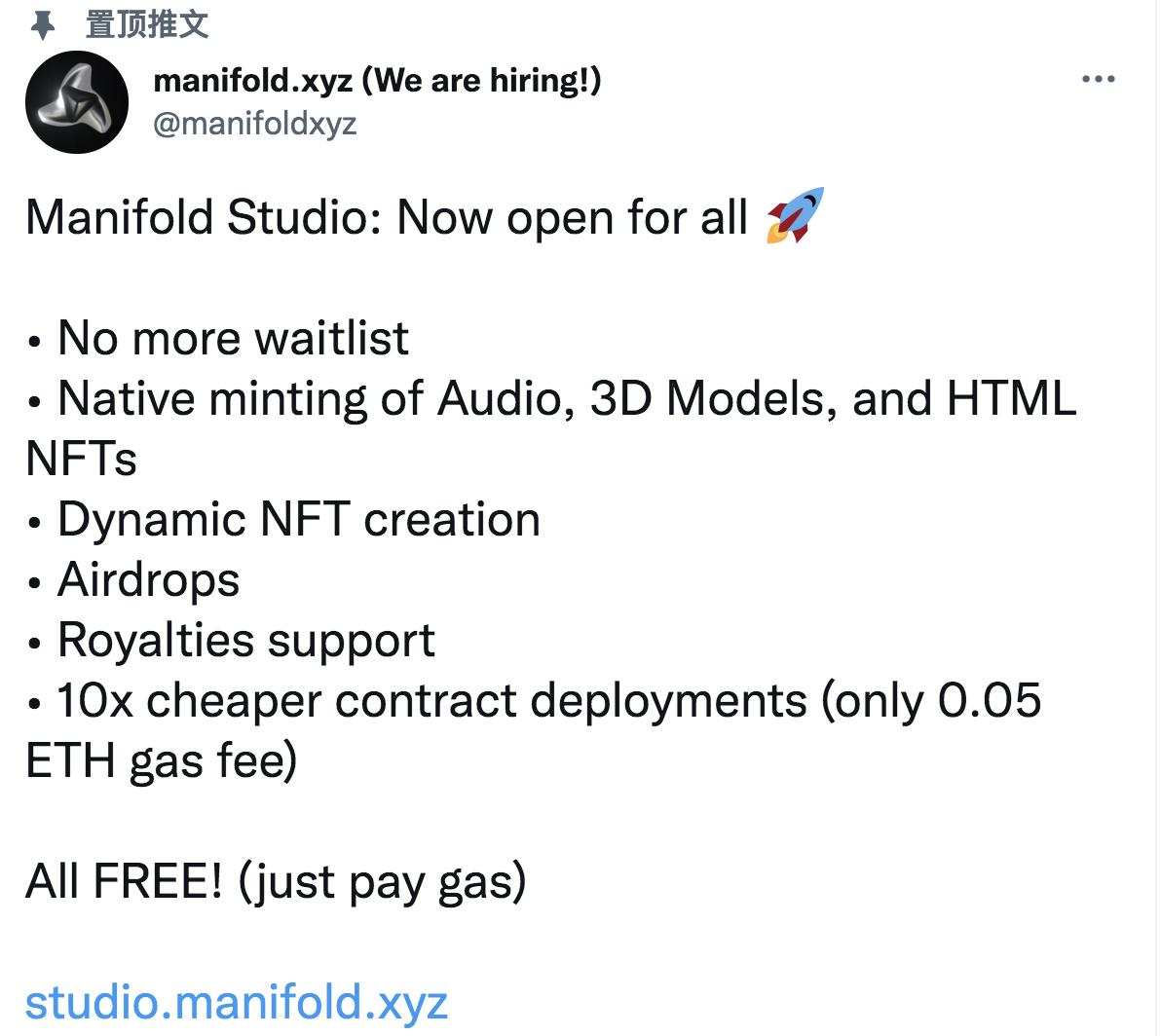Click the display name manifold.xyz (We are hiring!)
The image size is (1161, 1036).
(378, 82)
